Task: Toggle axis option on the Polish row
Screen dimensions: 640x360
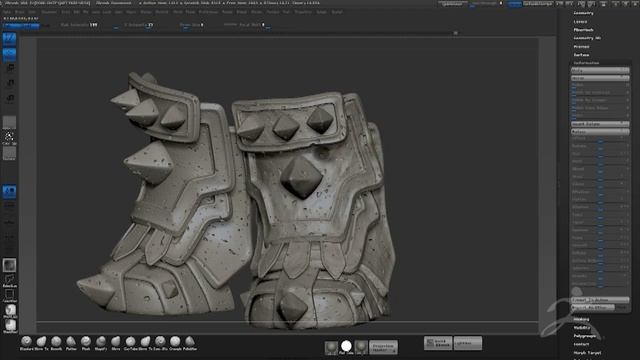Action: 627,85
